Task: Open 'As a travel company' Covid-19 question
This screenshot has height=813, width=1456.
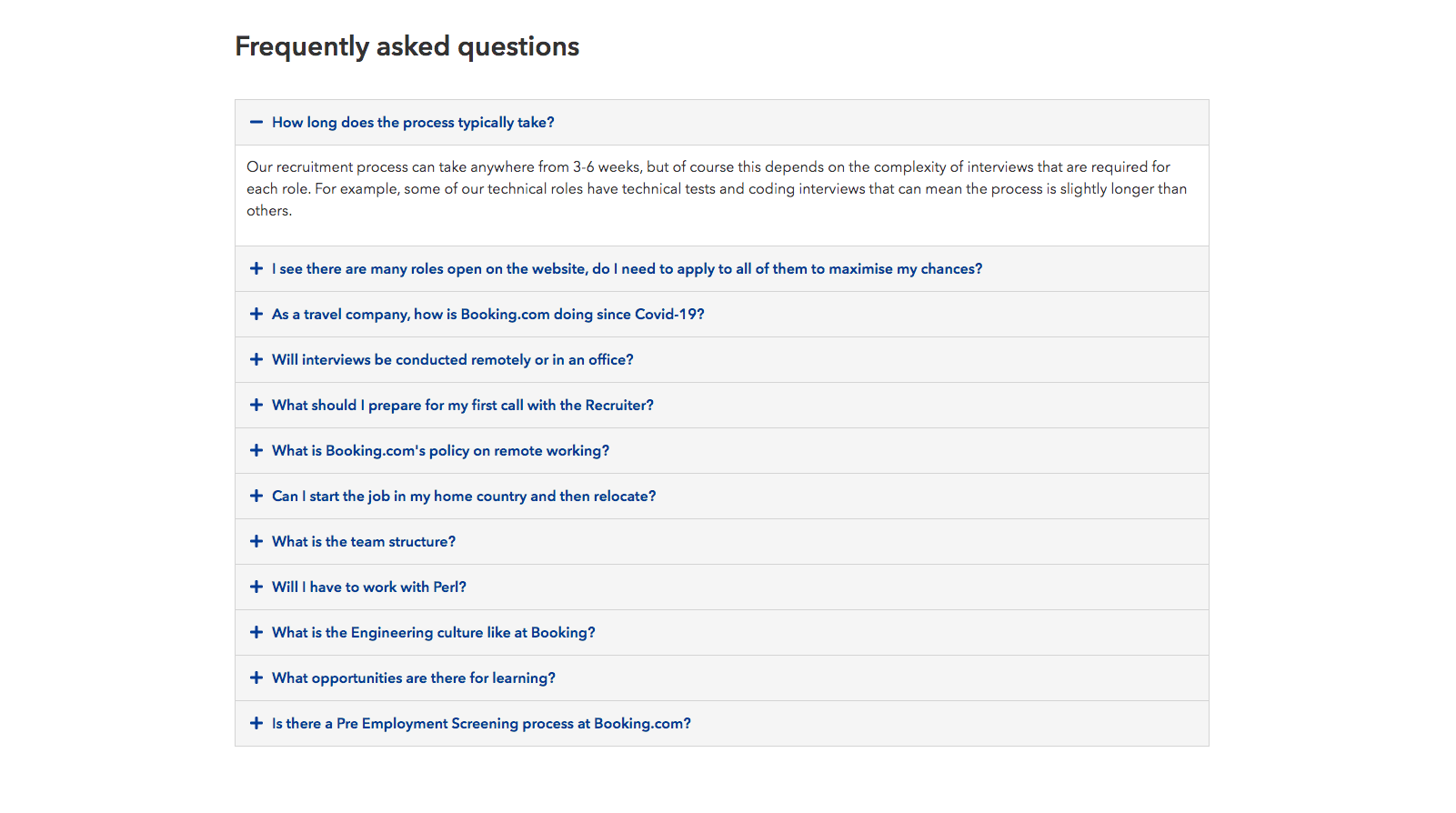Action: coord(722,315)
